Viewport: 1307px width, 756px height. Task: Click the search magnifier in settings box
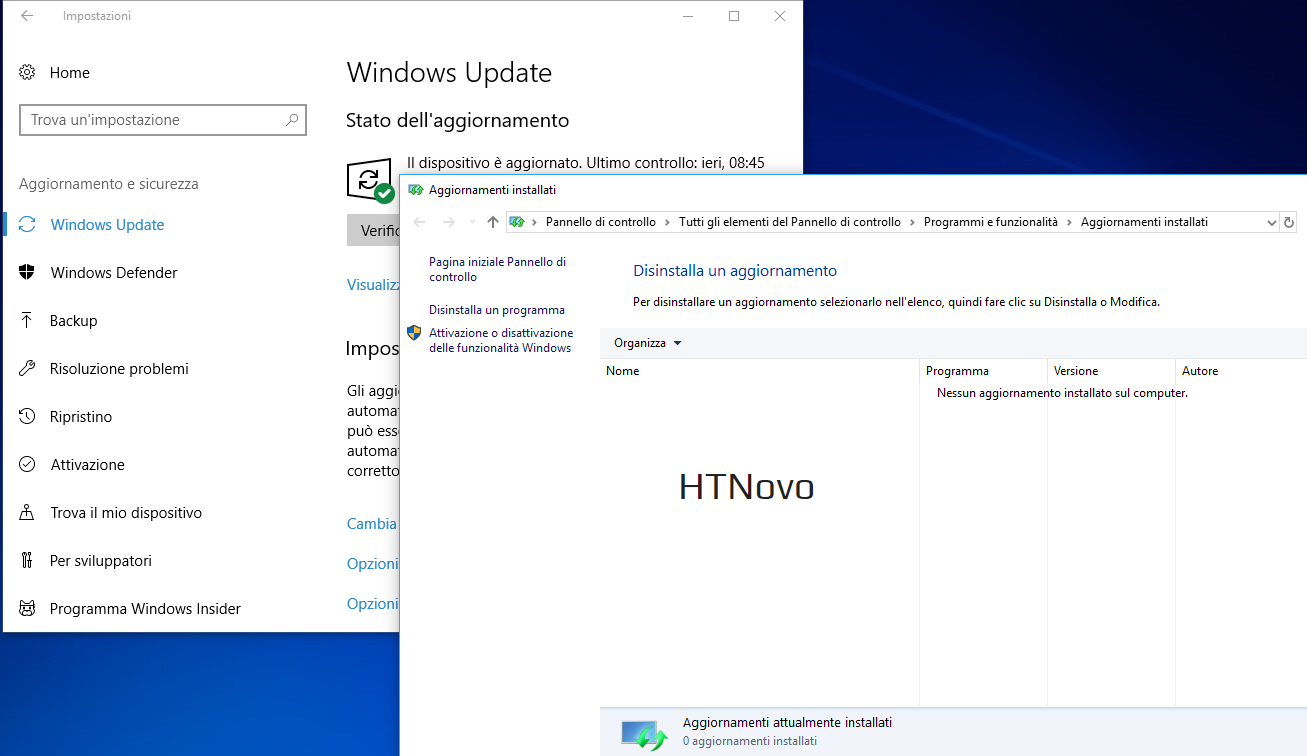click(292, 120)
